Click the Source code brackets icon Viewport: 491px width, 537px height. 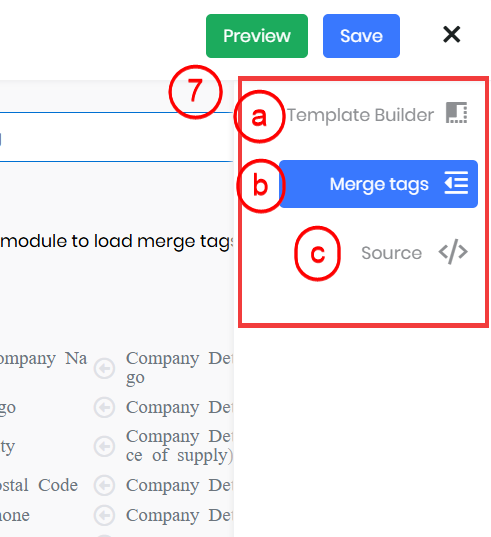[453, 252]
